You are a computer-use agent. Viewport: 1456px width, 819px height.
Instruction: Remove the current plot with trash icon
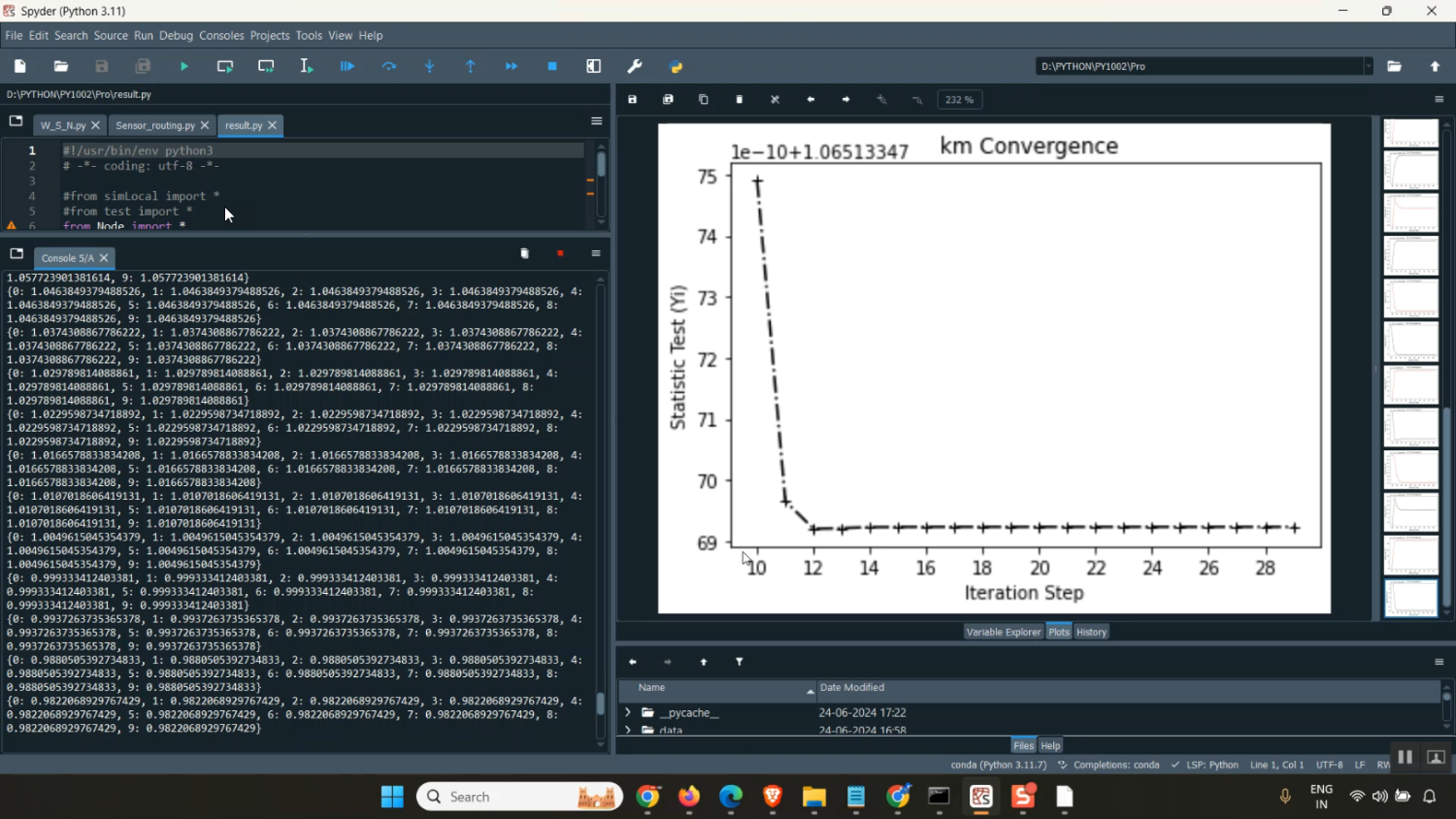[x=740, y=100]
